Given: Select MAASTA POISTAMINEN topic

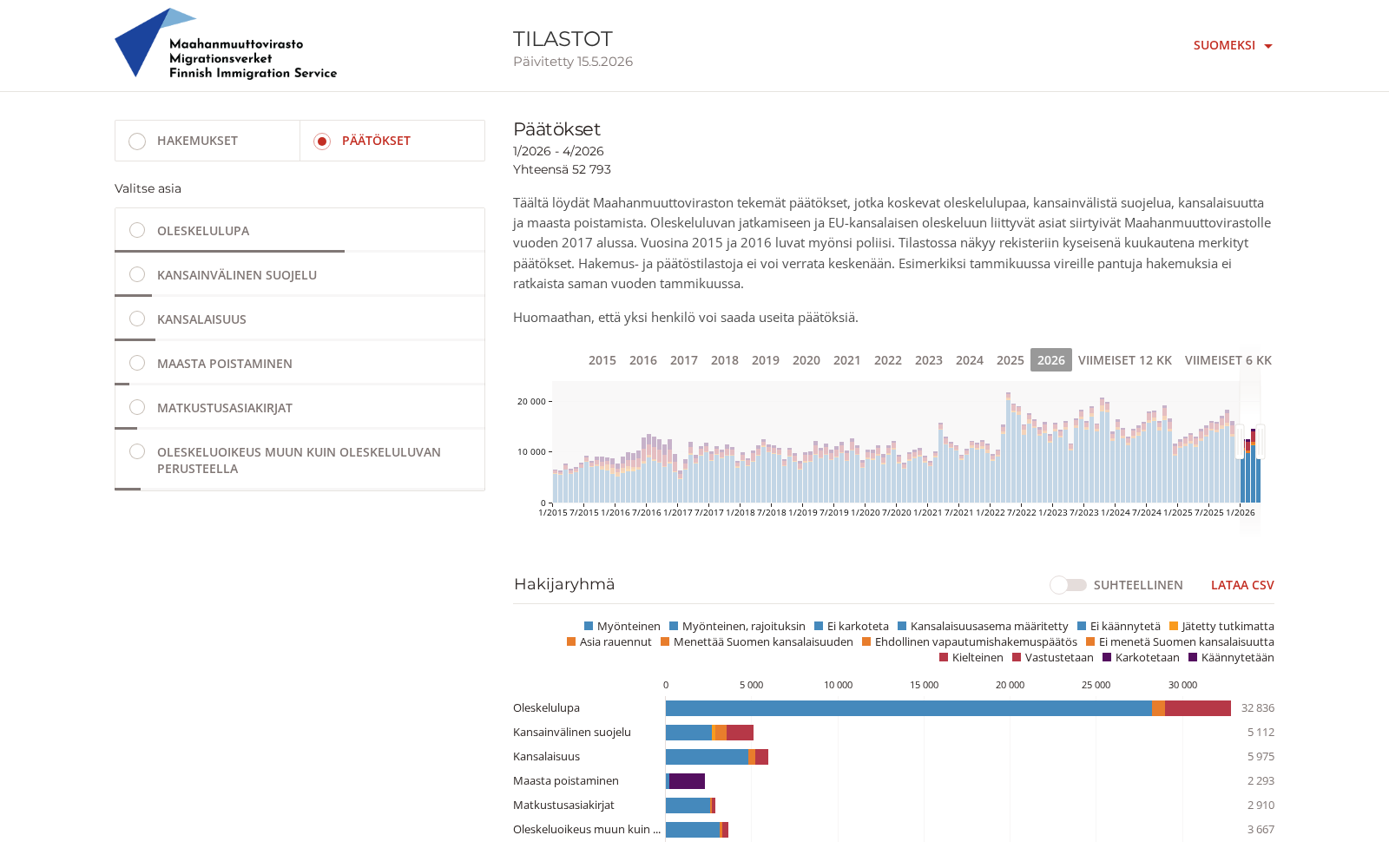Looking at the screenshot, I should (x=300, y=363).
